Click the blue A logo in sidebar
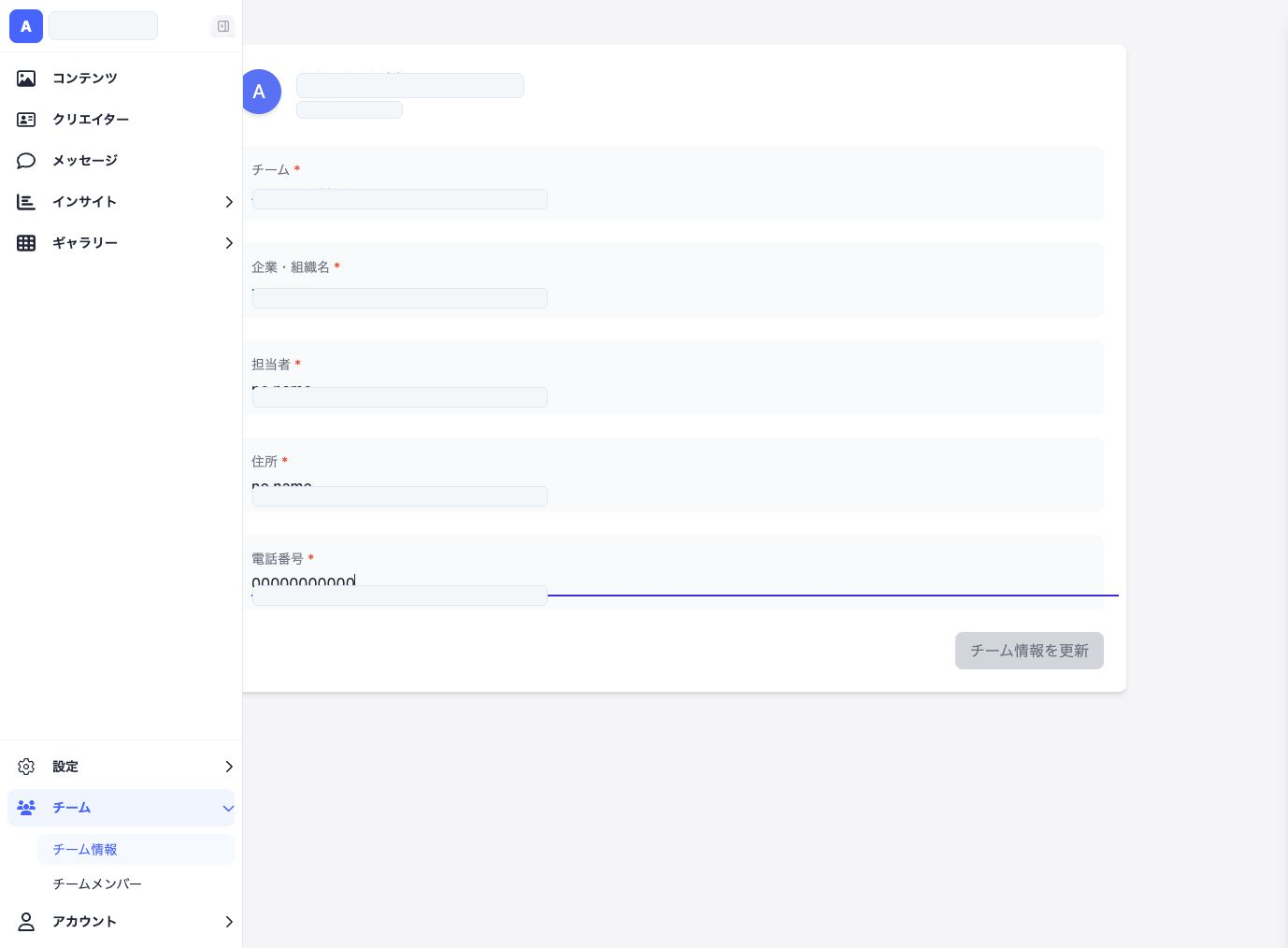Viewport: 1288px width, 948px height. [26, 26]
